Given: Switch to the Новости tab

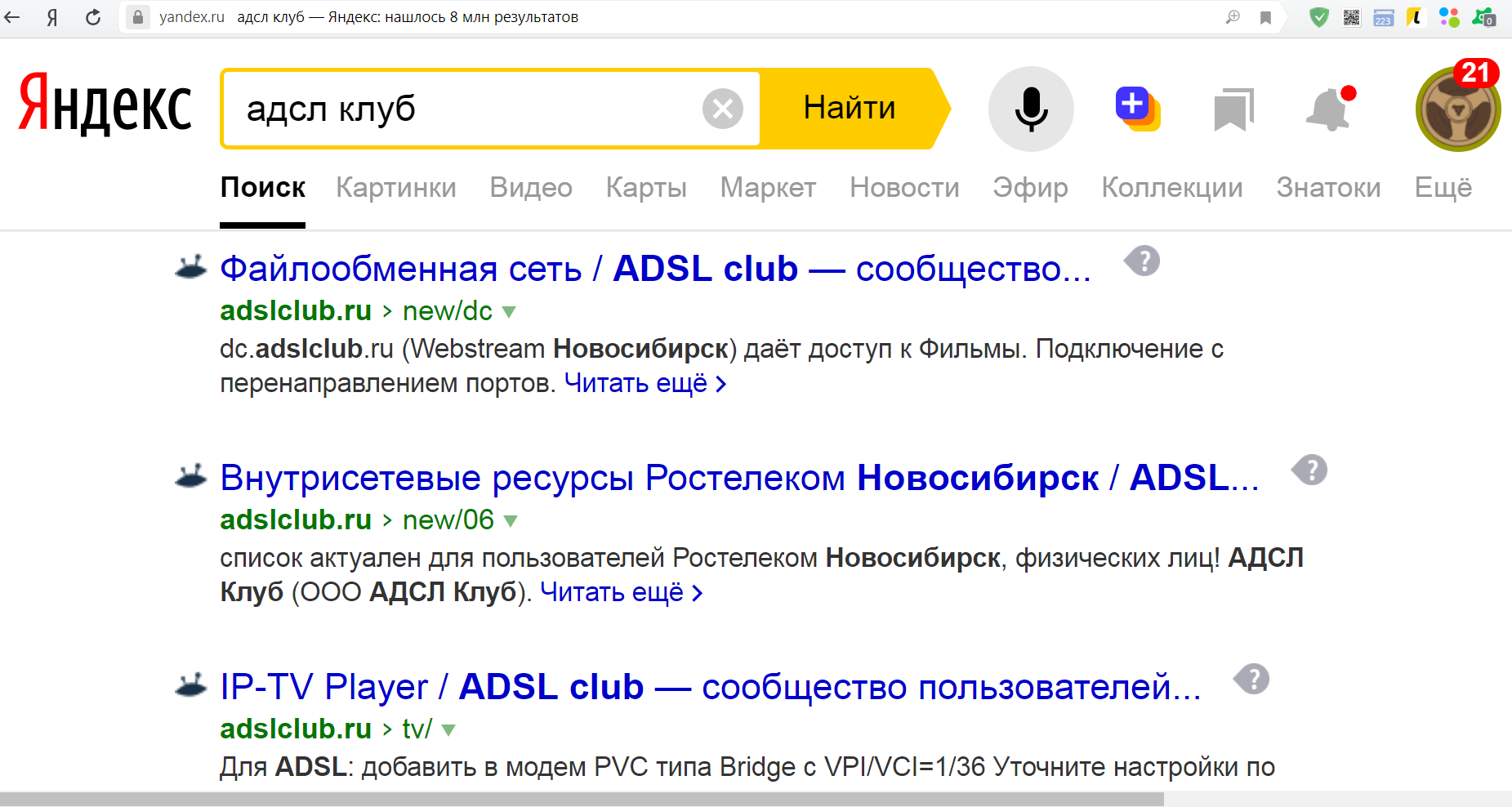Looking at the screenshot, I should pos(904,188).
